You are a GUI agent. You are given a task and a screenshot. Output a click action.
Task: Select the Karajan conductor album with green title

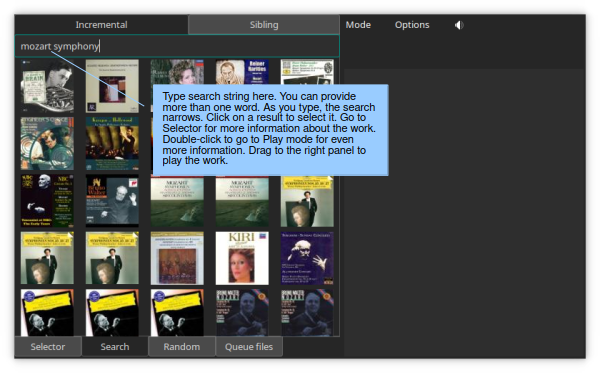[112, 143]
